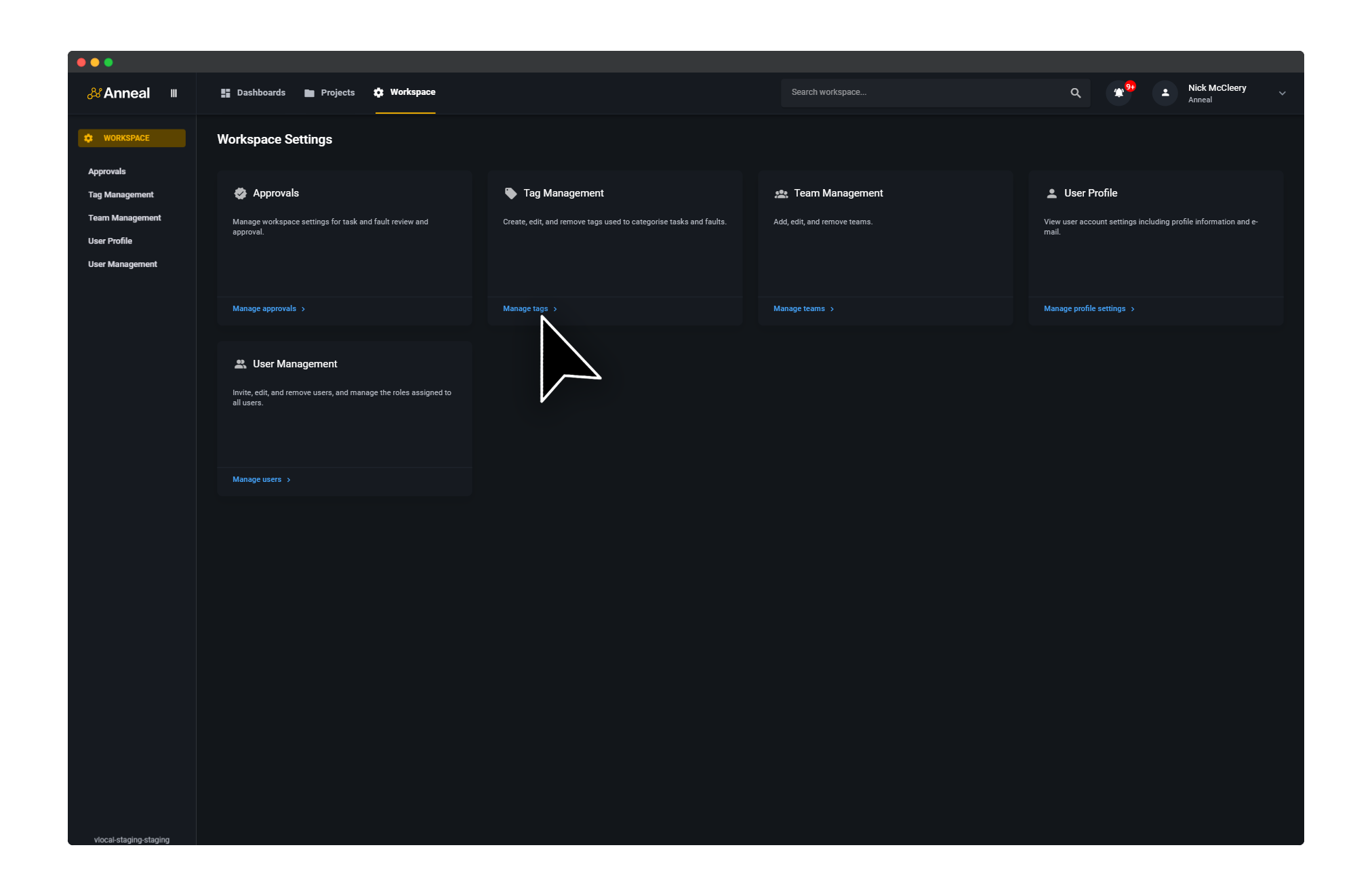The height and width of the screenshot is (896, 1372).
Task: Click the Team Management people icon
Action: (x=780, y=193)
